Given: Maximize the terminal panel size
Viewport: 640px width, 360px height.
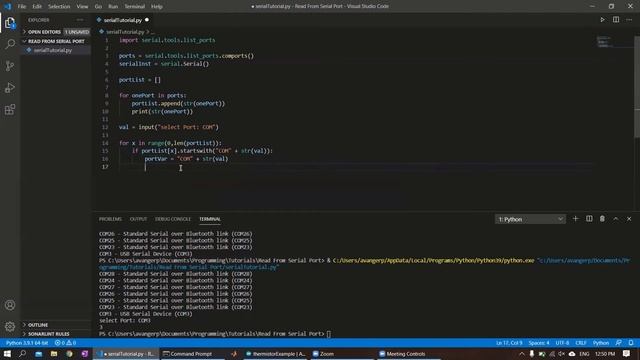Looking at the screenshot, I should click(x=616, y=219).
